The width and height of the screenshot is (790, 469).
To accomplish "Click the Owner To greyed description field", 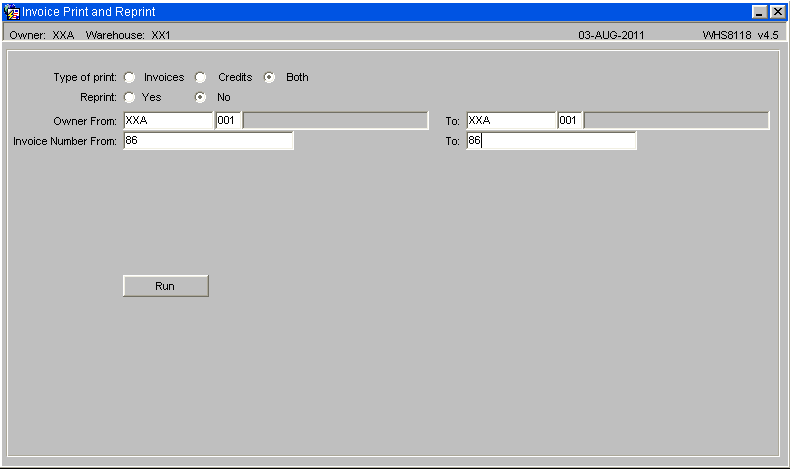I will 677,120.
